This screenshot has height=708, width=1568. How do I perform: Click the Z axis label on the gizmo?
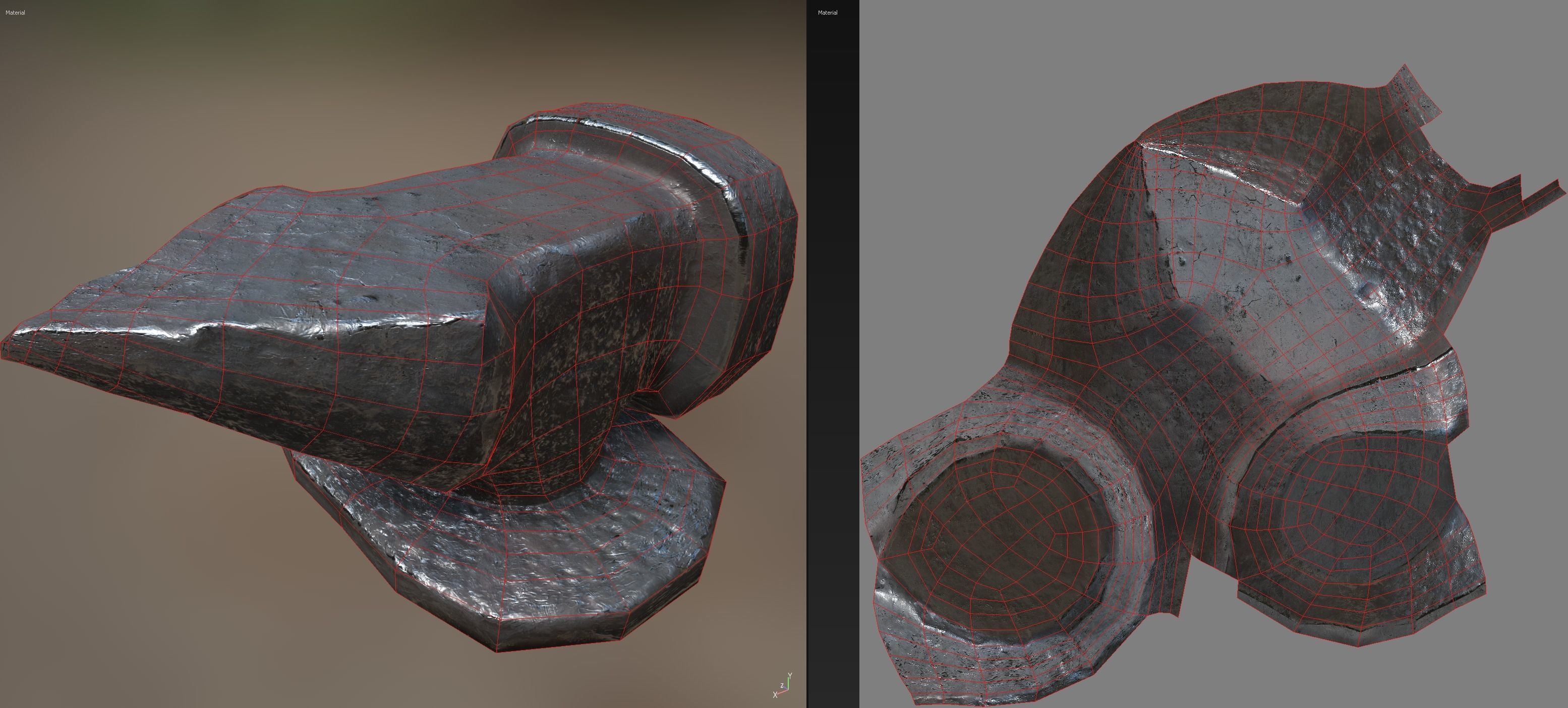pyautogui.click(x=782, y=686)
